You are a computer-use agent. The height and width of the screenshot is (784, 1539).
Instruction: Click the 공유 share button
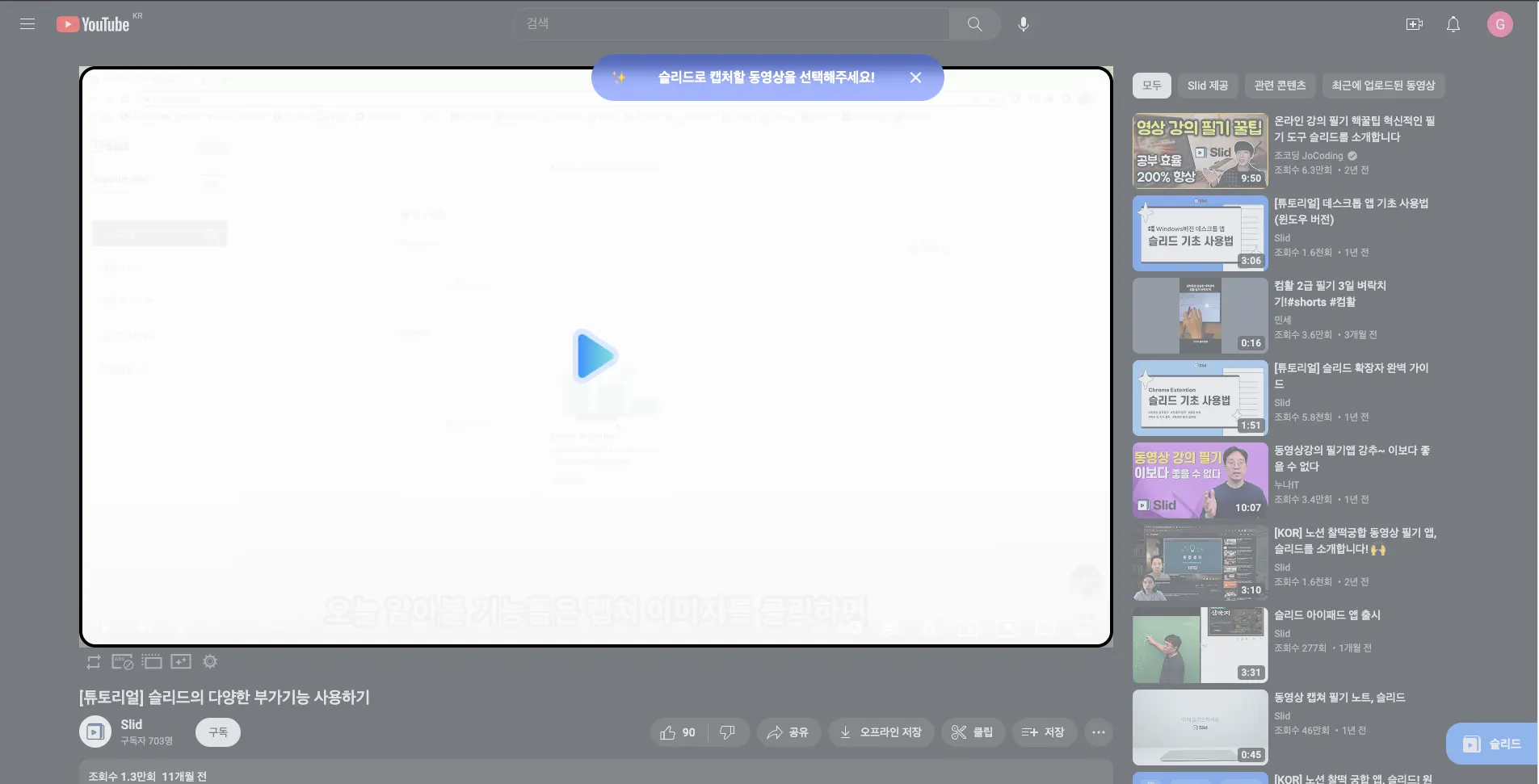[788, 732]
